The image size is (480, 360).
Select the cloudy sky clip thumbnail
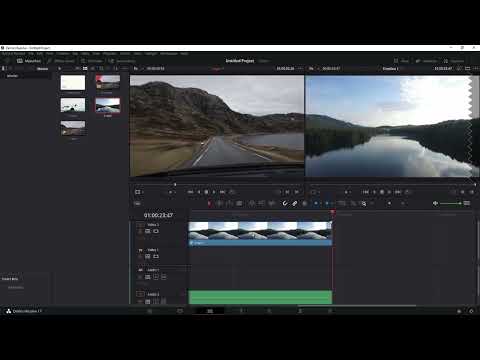pos(73,105)
